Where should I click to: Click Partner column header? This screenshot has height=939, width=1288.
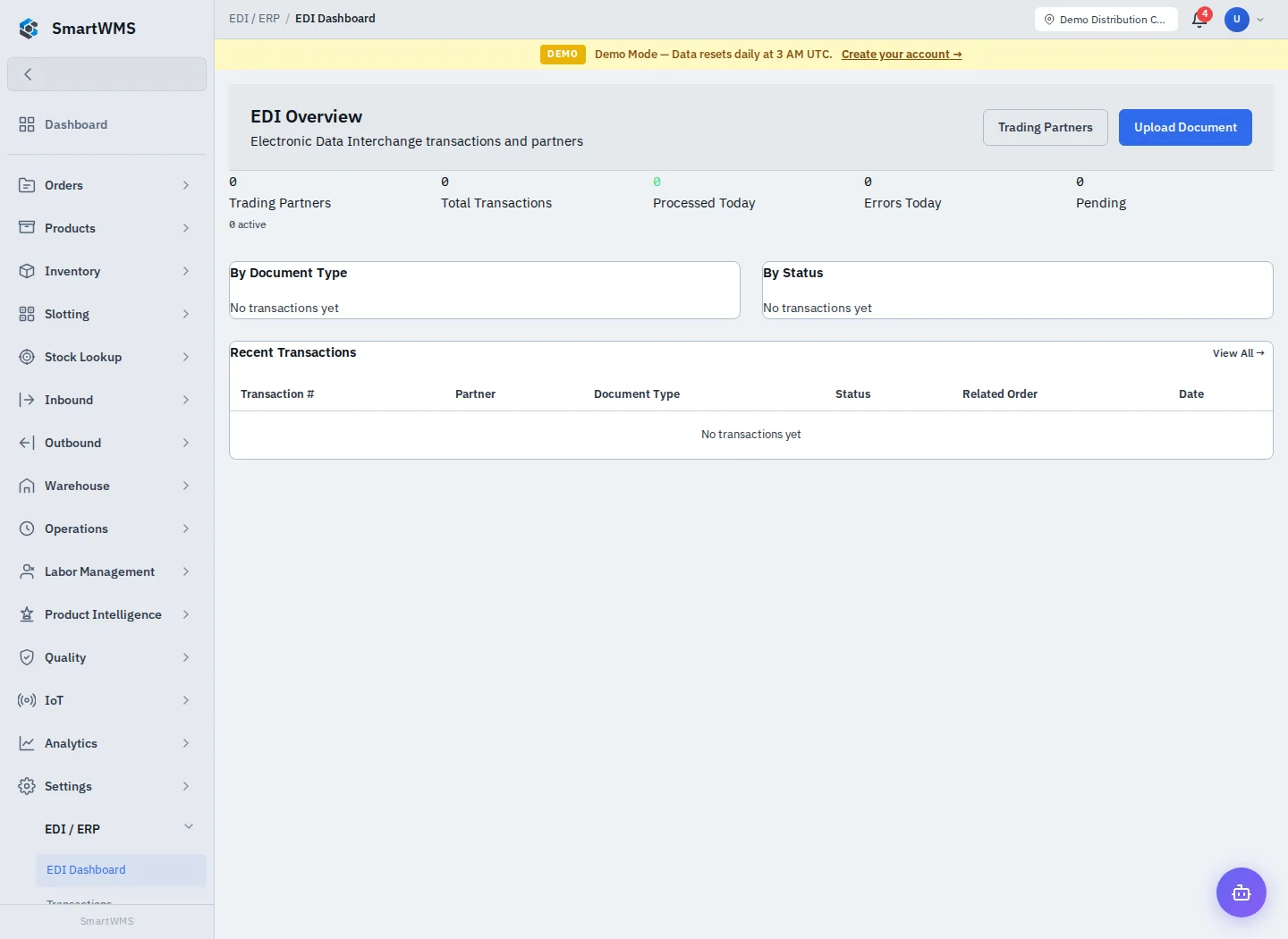(475, 393)
